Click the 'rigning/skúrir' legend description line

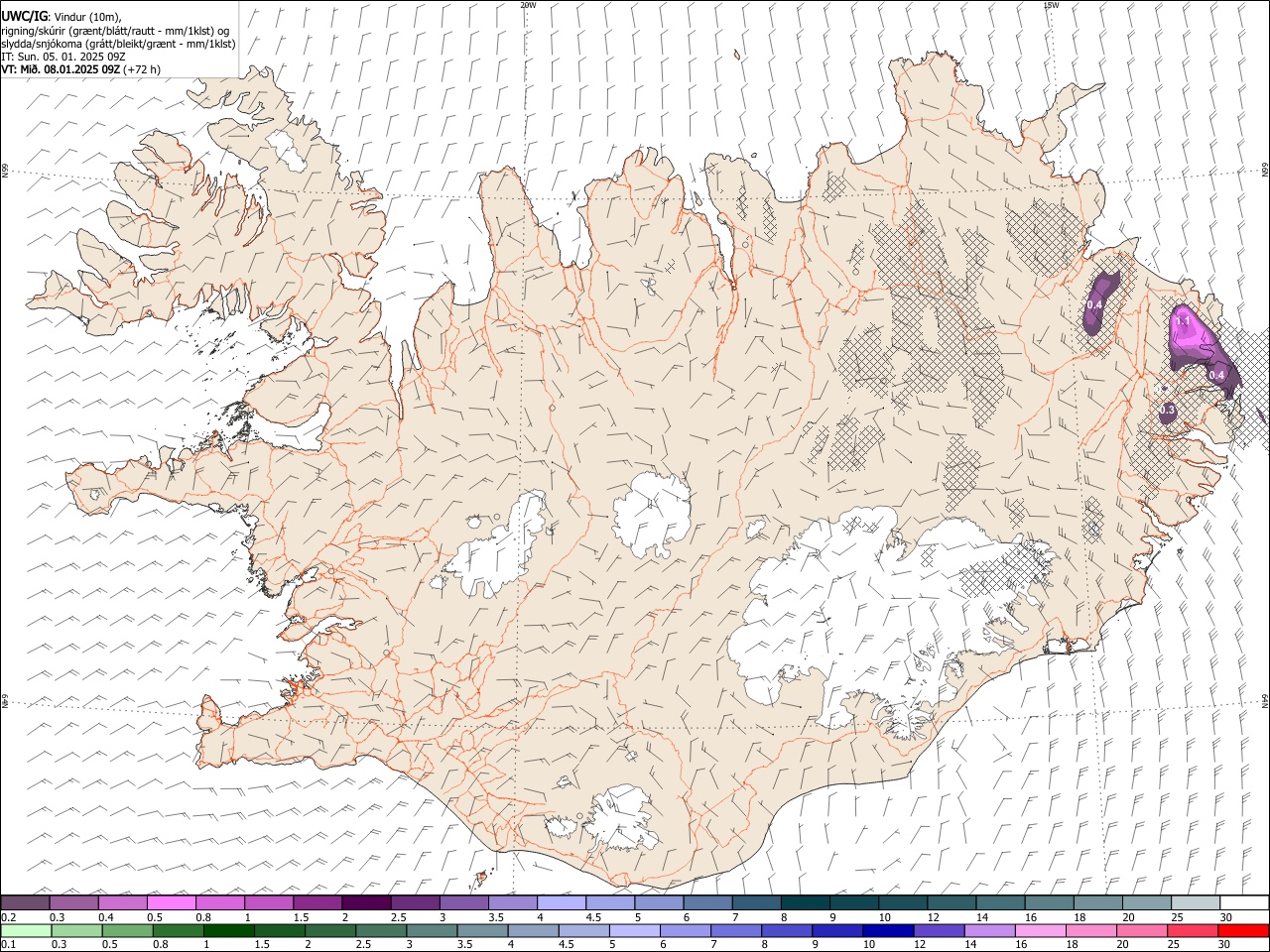point(115,31)
